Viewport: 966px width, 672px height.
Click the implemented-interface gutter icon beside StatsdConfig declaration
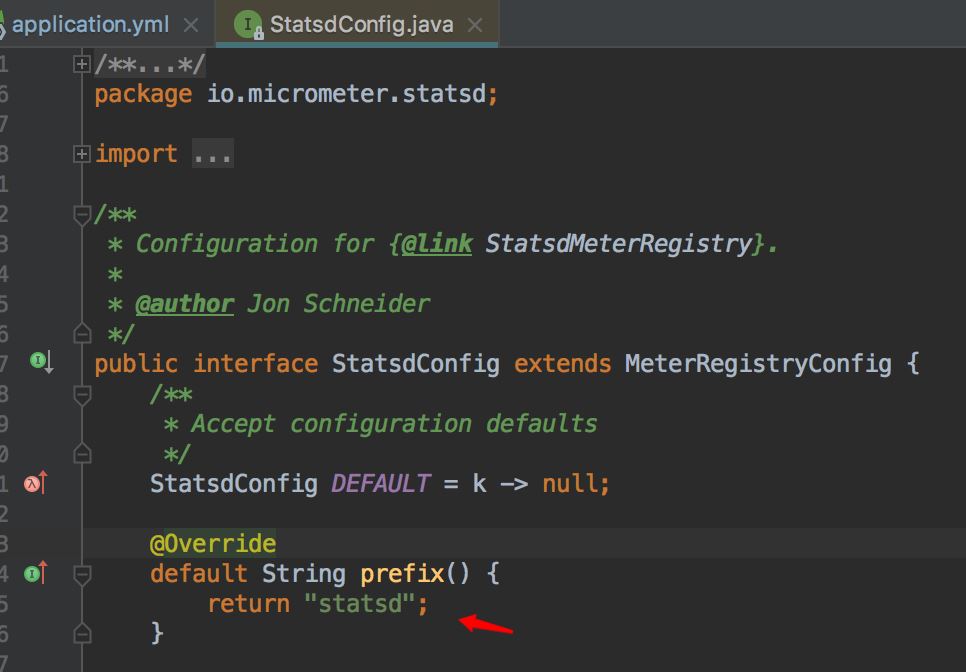(39, 362)
